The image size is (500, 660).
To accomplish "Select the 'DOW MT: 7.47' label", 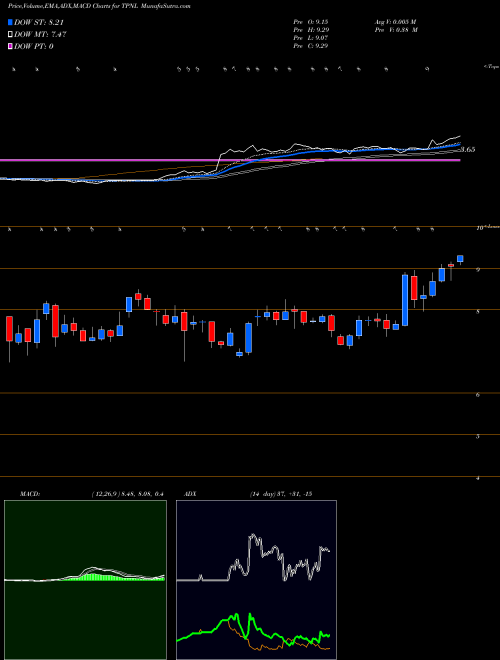I will point(40,35).
